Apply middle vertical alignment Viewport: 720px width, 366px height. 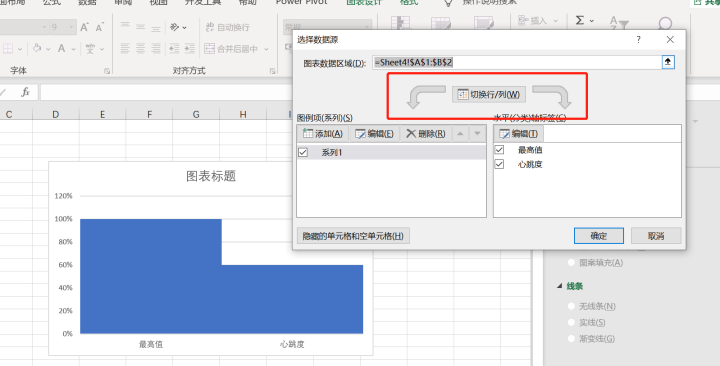(141, 27)
